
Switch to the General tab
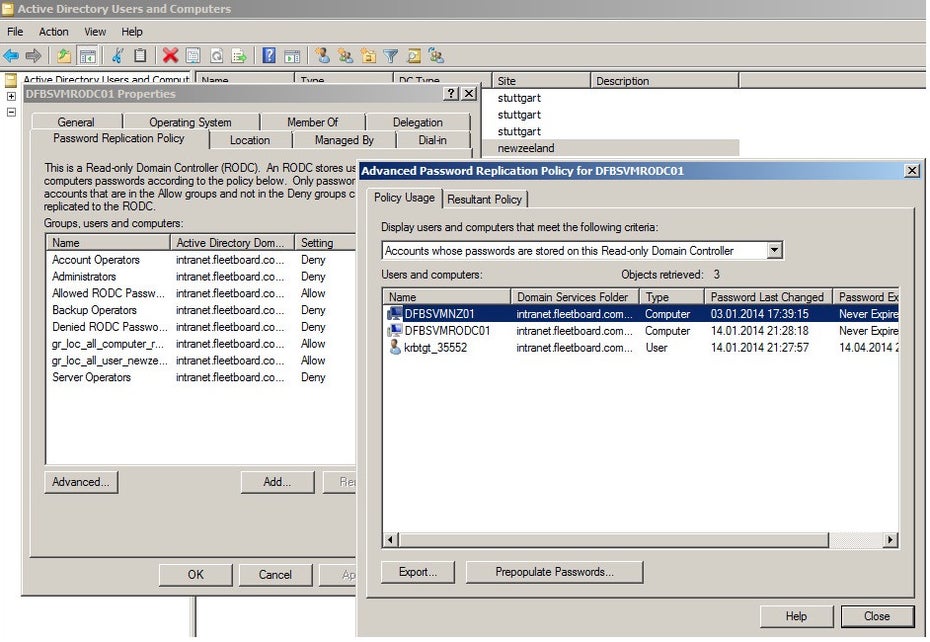click(76, 122)
